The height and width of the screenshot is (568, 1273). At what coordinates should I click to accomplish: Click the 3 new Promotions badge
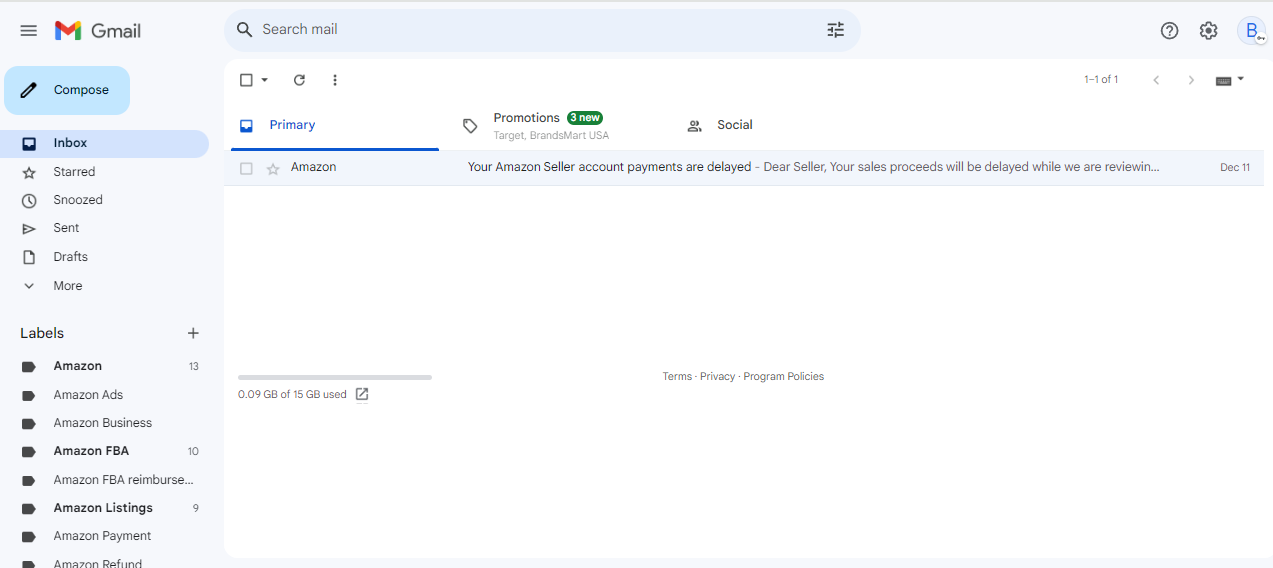pos(585,118)
